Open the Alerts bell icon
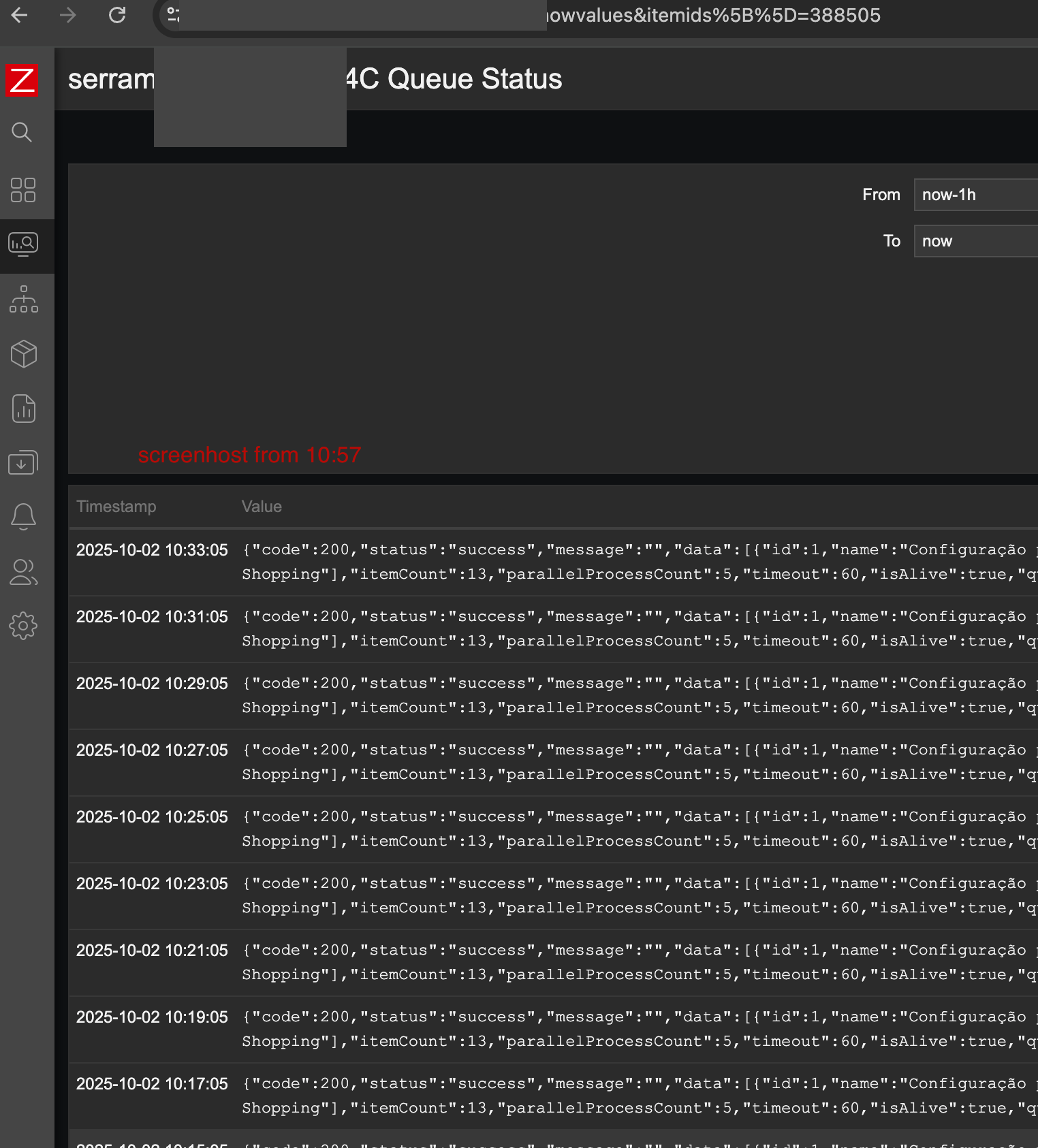 [23, 517]
